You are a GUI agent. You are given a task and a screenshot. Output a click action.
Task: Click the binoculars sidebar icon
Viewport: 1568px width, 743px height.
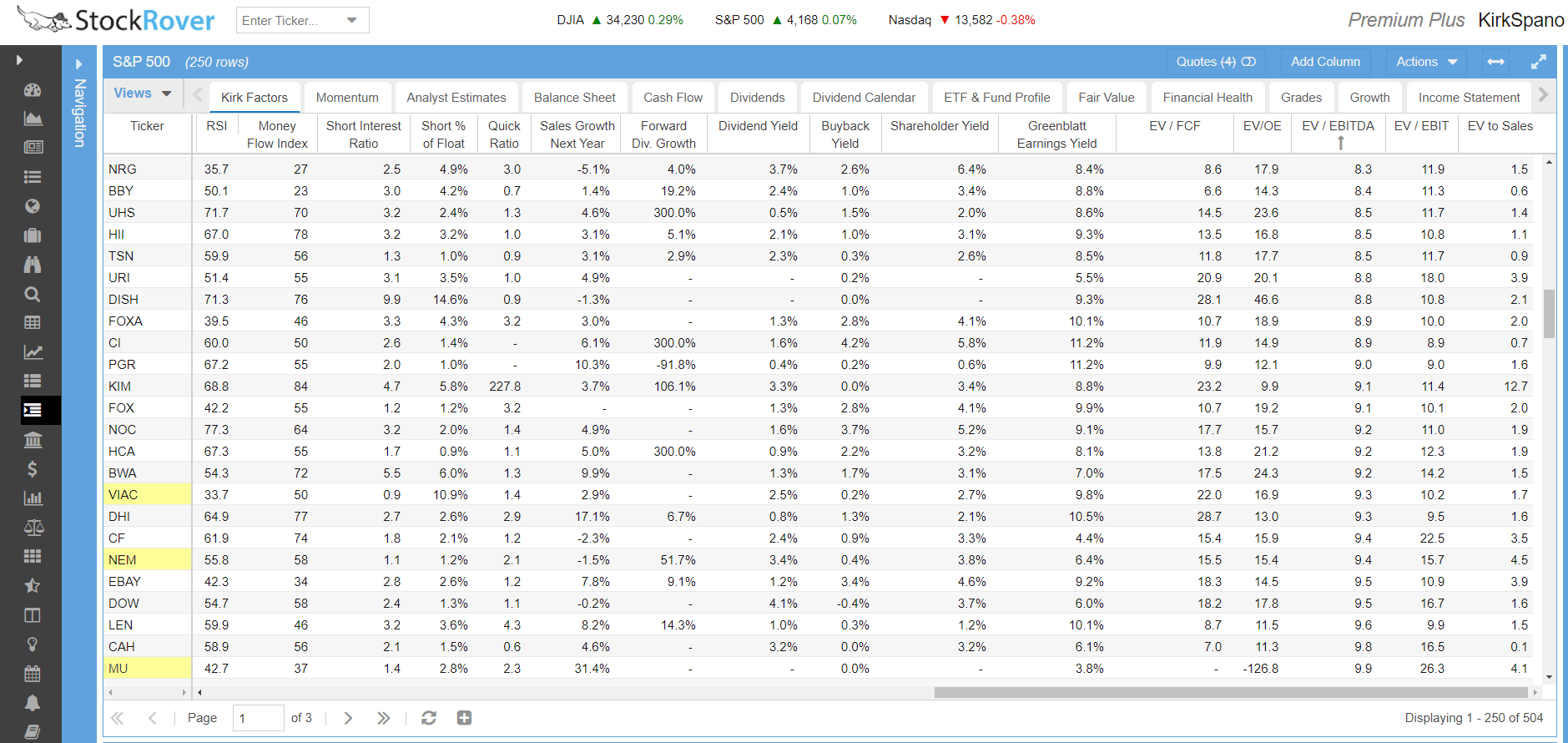pos(33,265)
